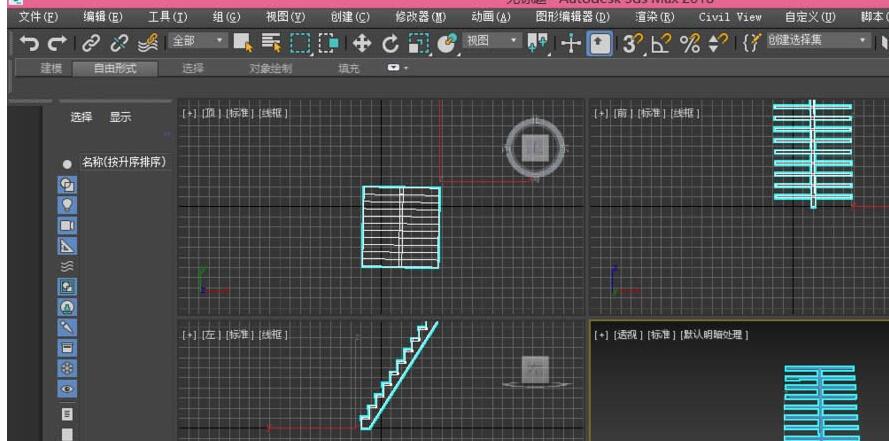Screen dimensions: 889x441
Task: Open the 创建(C) menu
Action: tap(350, 17)
